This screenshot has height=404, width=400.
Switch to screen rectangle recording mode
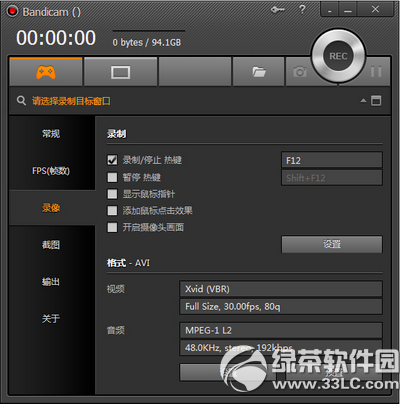click(x=120, y=72)
